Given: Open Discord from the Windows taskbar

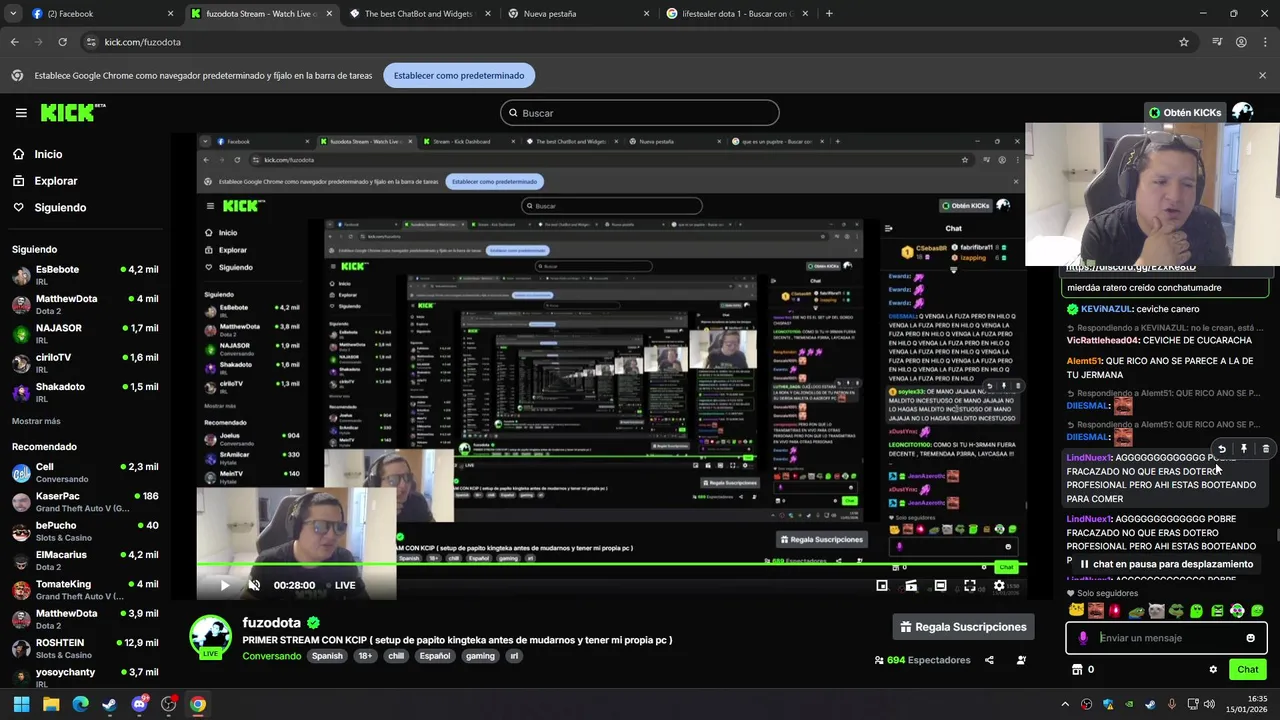Looking at the screenshot, I should (x=139, y=704).
